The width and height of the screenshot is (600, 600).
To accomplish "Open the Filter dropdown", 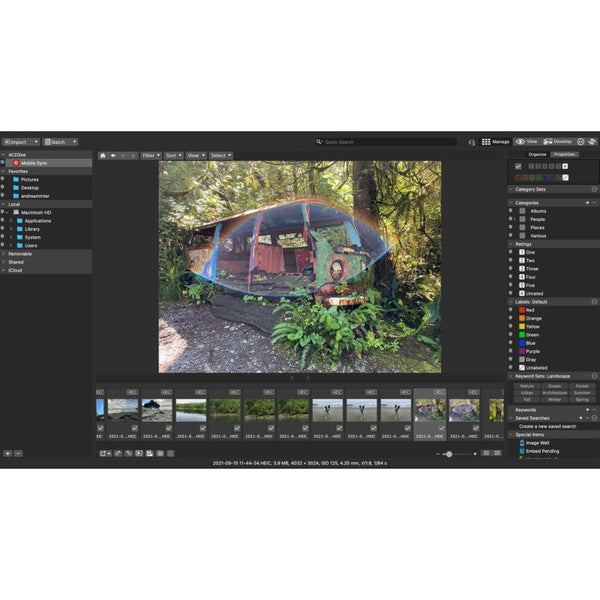I will click(x=151, y=155).
